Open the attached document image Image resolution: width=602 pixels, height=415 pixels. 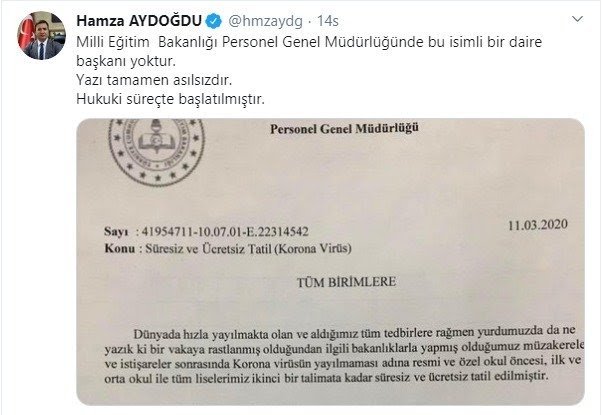[x=331, y=262]
